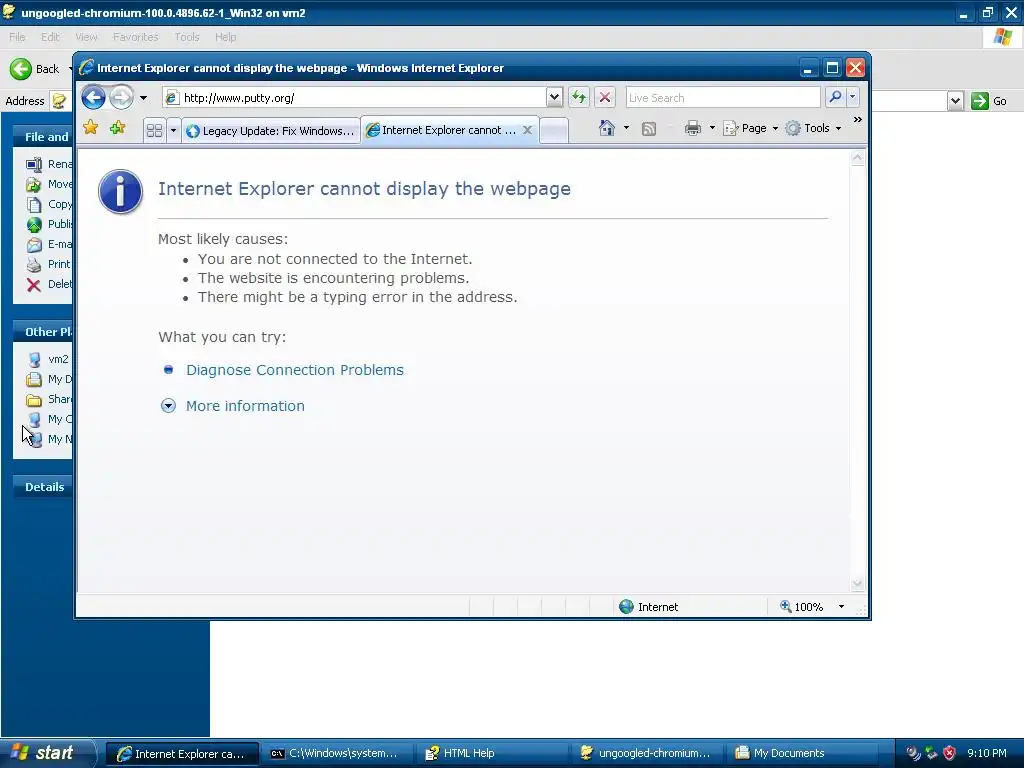Go back using IE Back arrow
The image size is (1024, 768).
tap(93, 98)
